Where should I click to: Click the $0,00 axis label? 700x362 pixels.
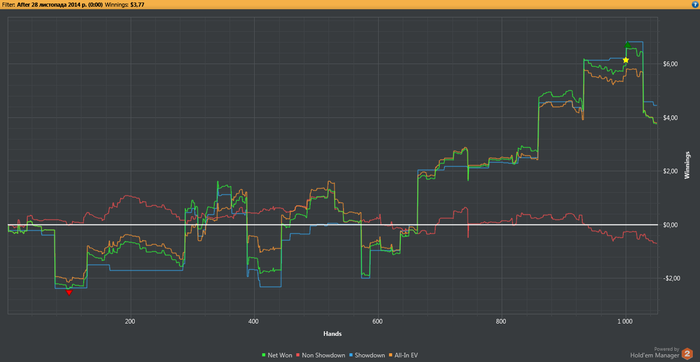672,225
